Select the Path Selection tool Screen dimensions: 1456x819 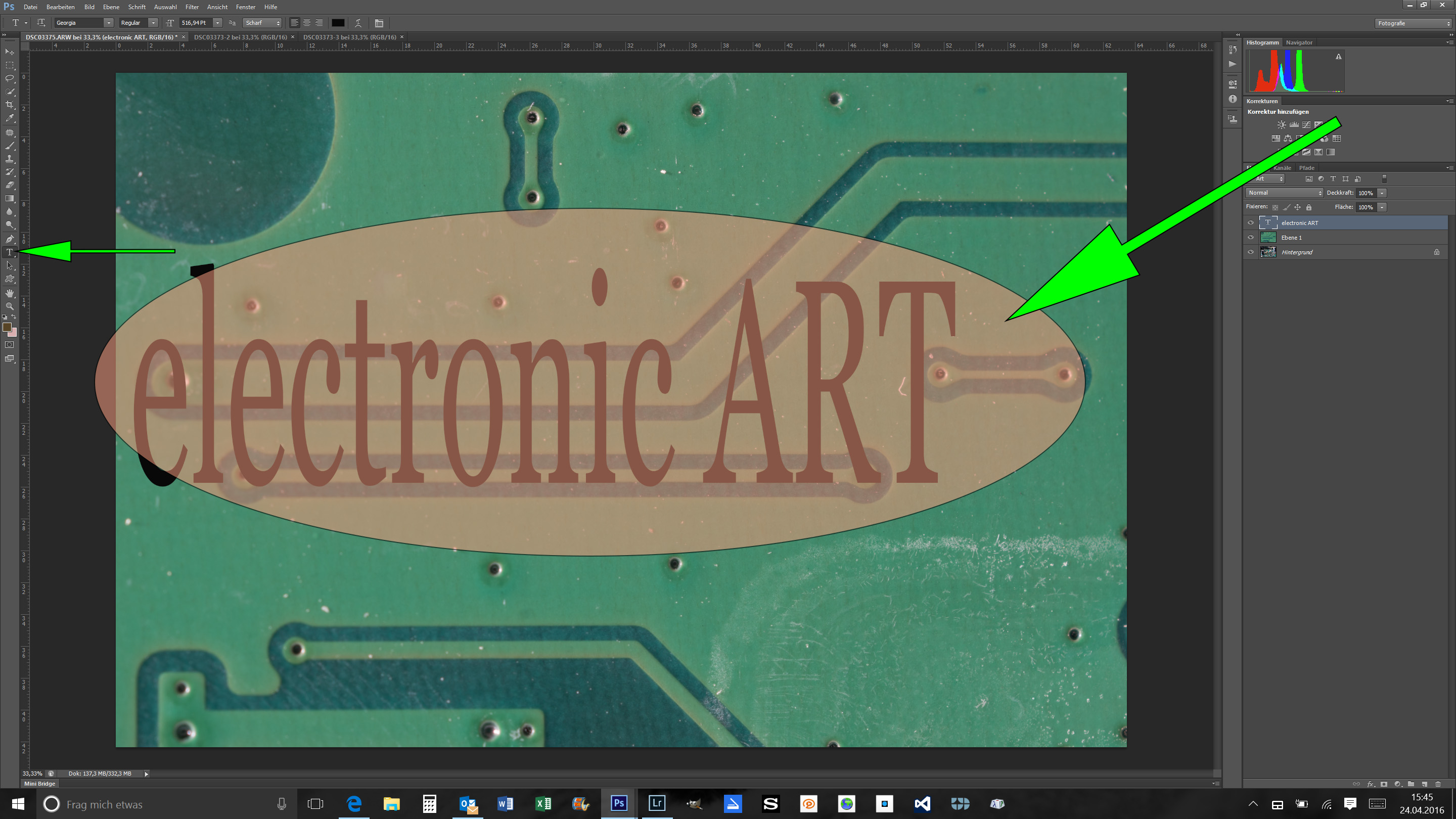(10, 265)
